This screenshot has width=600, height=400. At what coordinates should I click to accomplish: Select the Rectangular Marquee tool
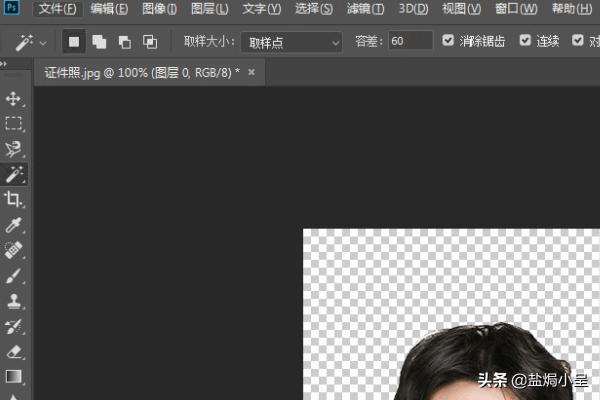[x=14, y=124]
